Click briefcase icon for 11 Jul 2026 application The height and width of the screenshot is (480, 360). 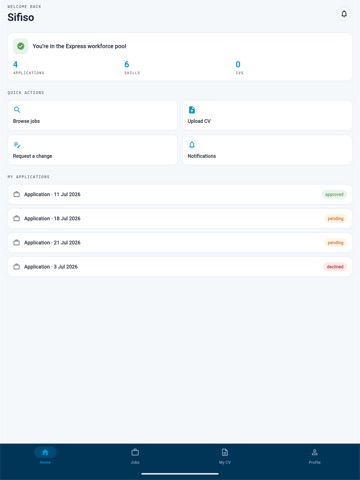16,194
